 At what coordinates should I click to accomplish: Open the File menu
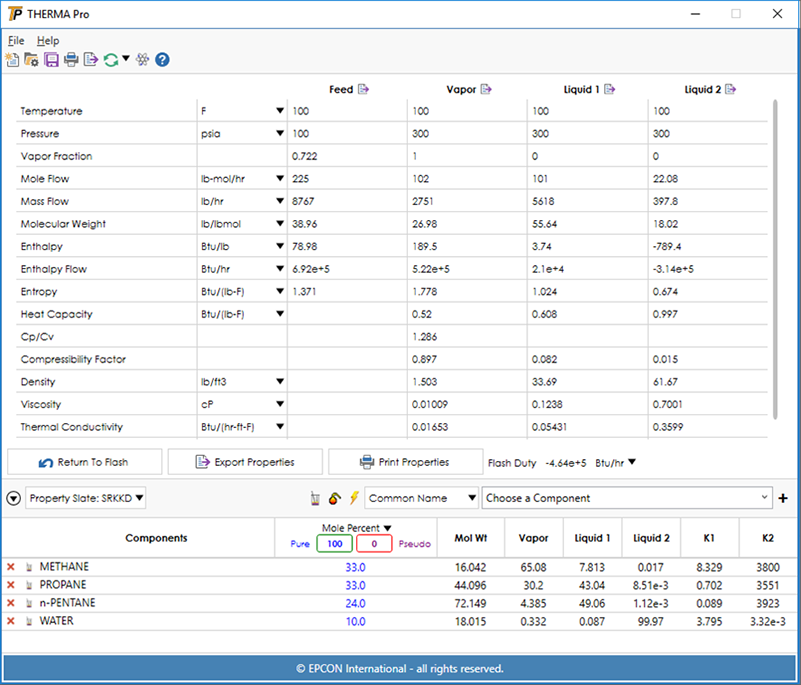coord(16,40)
